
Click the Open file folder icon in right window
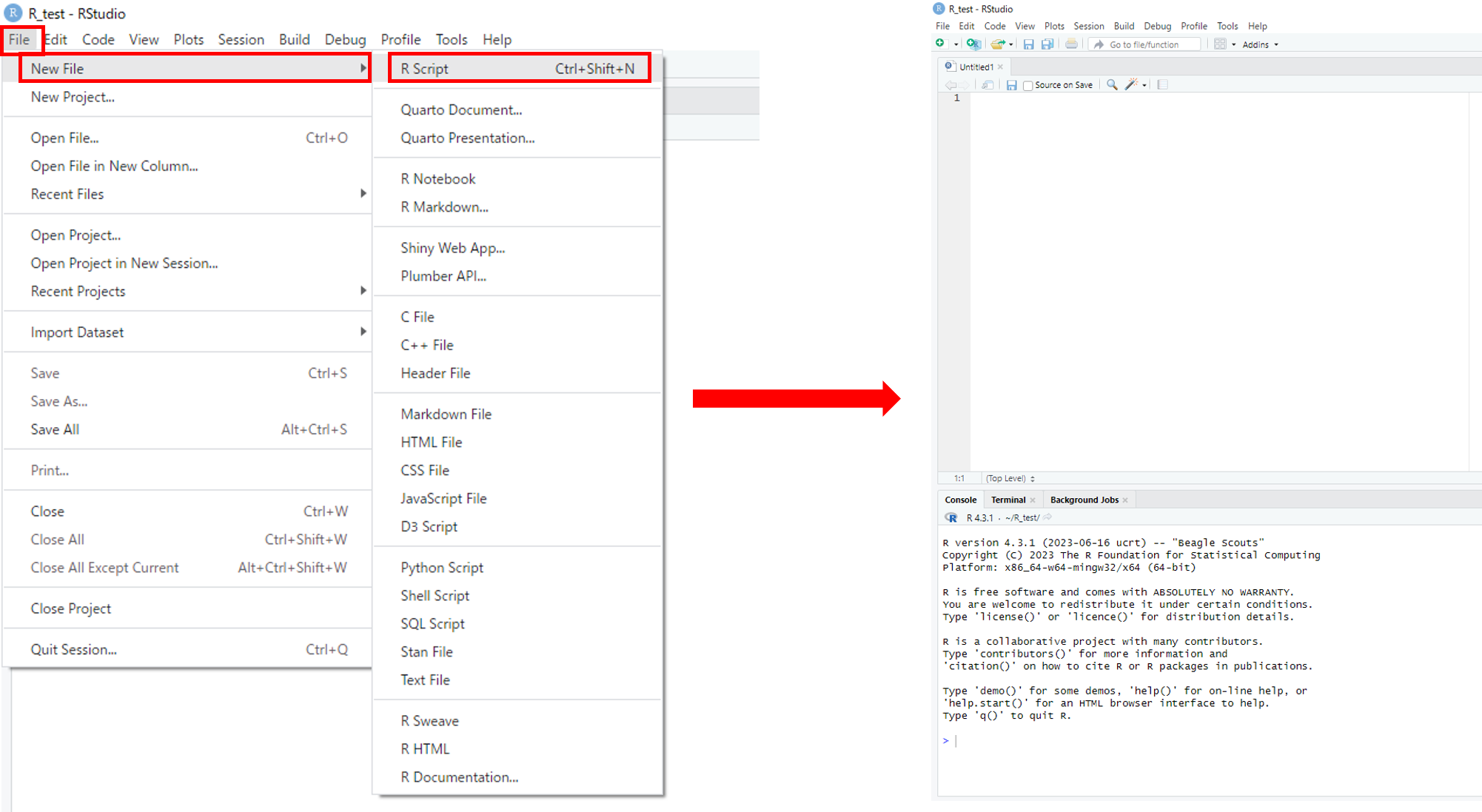coord(998,44)
